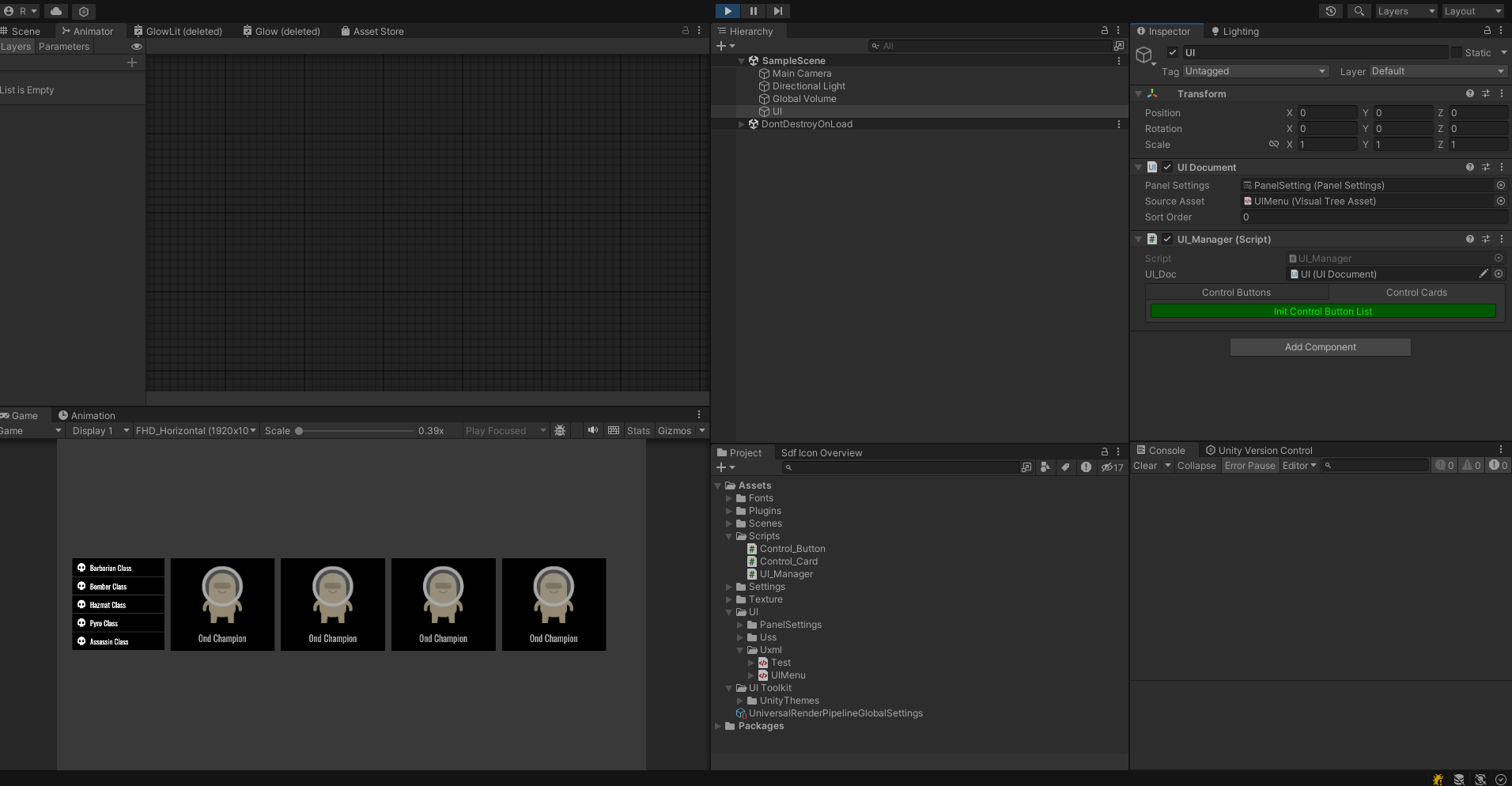Screen dimensions: 1512x786
Task: Enable the Static checkbox
Action: [1457, 52]
